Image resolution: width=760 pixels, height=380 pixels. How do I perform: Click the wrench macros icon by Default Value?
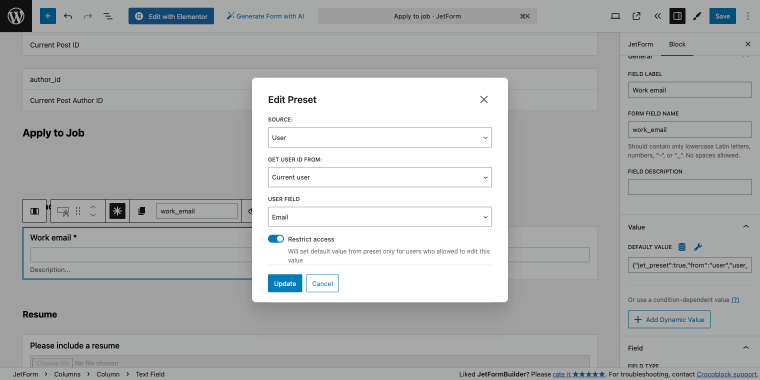point(697,247)
